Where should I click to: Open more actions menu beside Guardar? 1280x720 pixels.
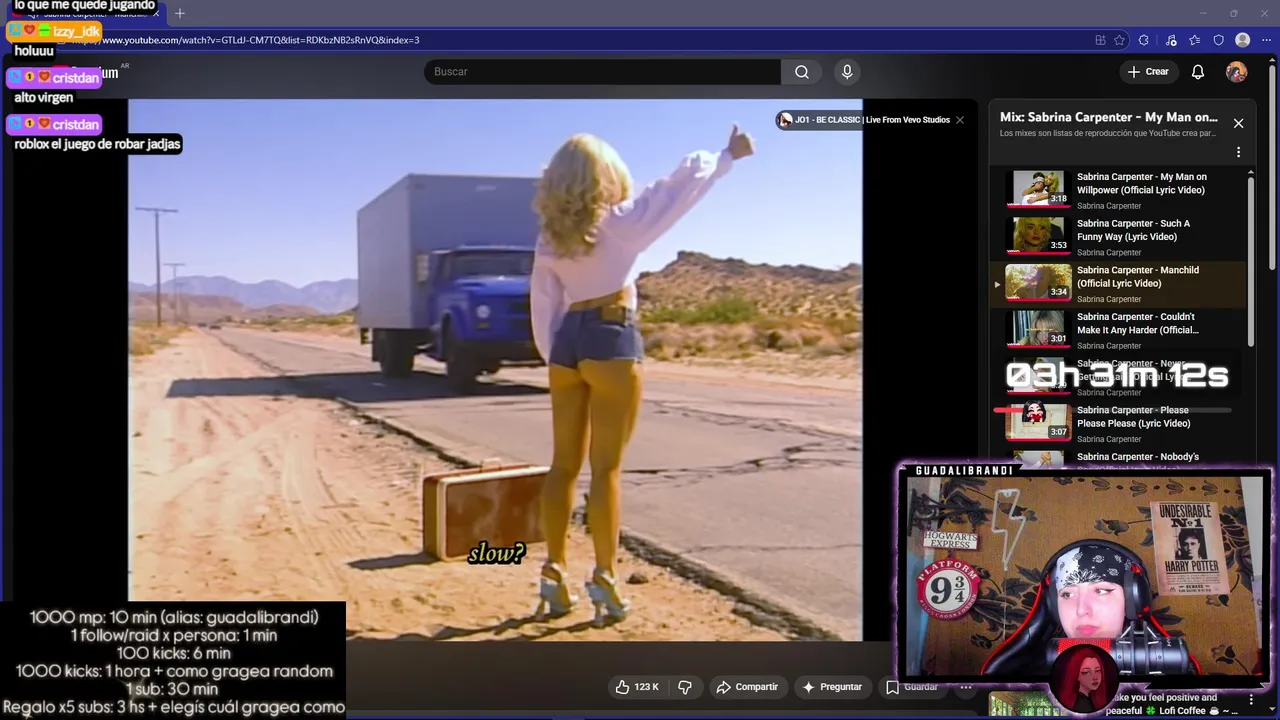966,687
